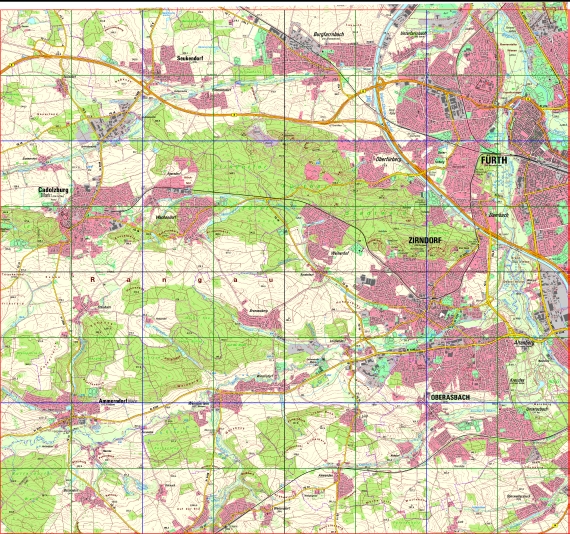570x534 pixels.
Task: Click the Dambach label south of Fürth
Action: pyautogui.click(x=499, y=214)
